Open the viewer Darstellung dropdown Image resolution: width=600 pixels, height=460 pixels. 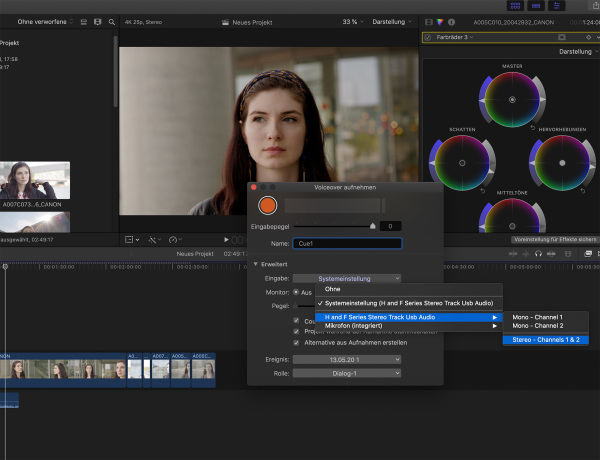click(x=392, y=22)
